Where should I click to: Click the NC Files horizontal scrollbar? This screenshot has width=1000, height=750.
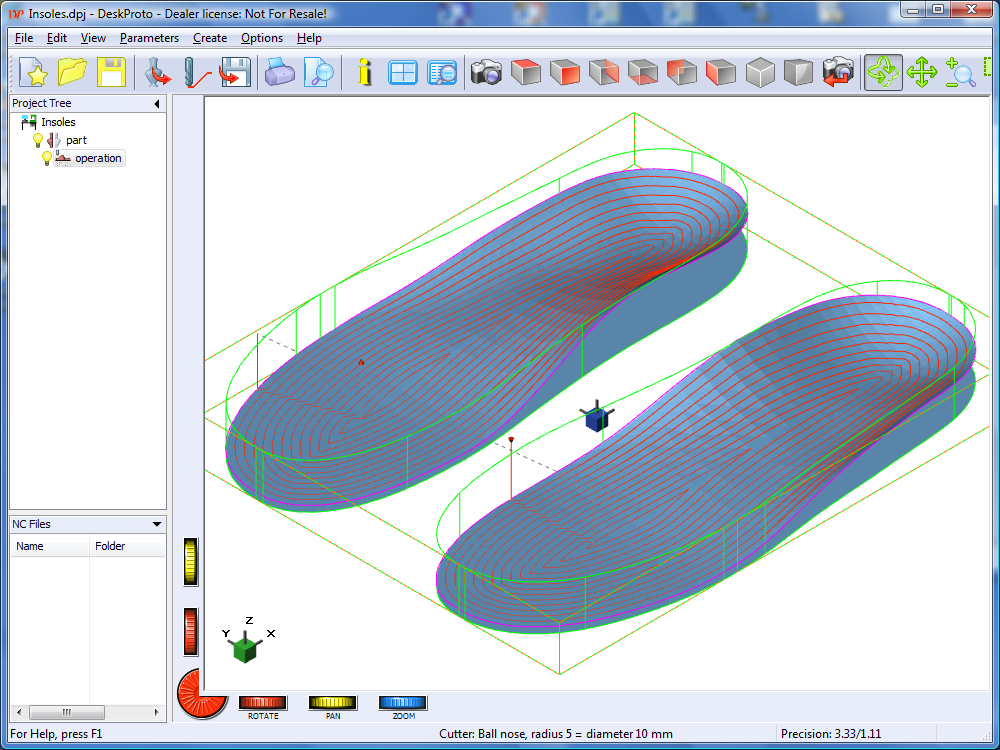click(67, 712)
